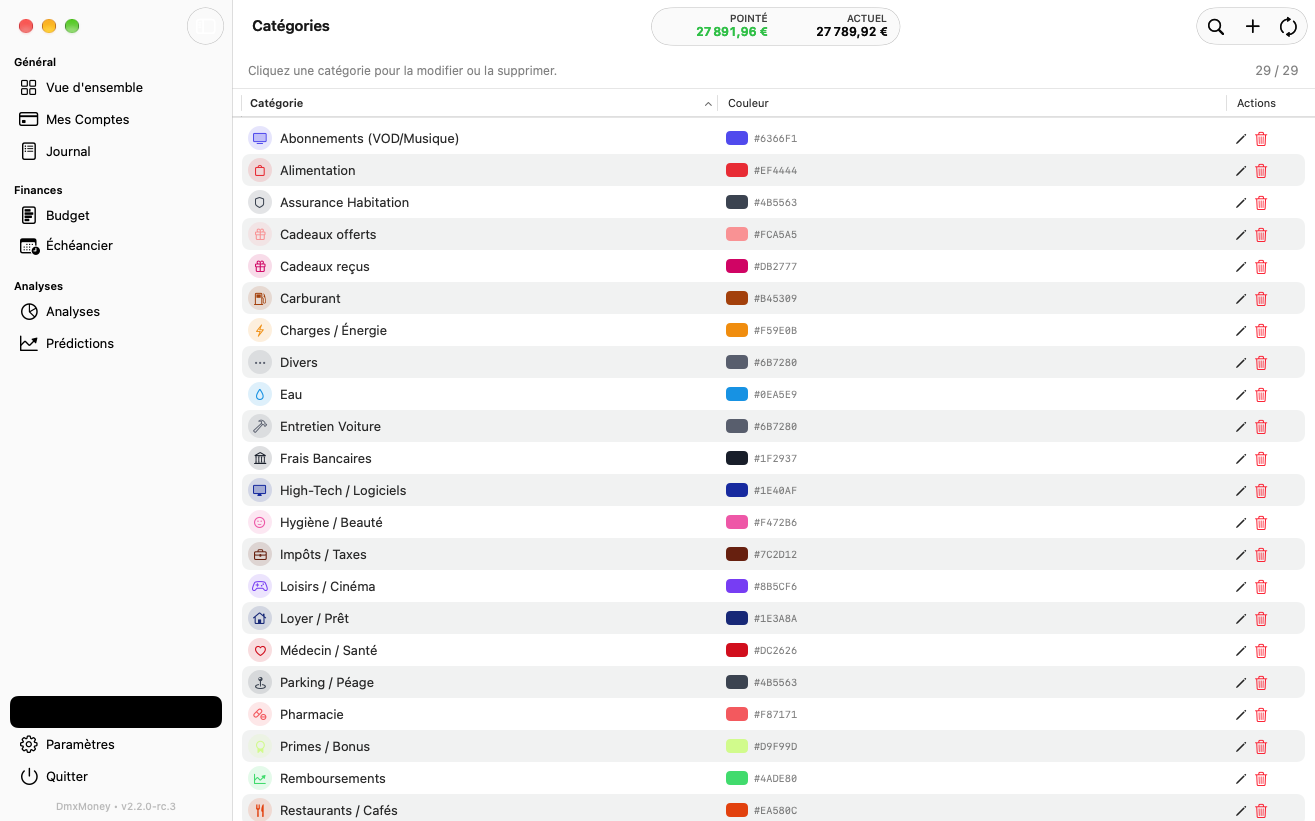Image resolution: width=1315 pixels, height=821 pixels.
Task: Select the Cadeaux reçus category name
Action: [325, 266]
